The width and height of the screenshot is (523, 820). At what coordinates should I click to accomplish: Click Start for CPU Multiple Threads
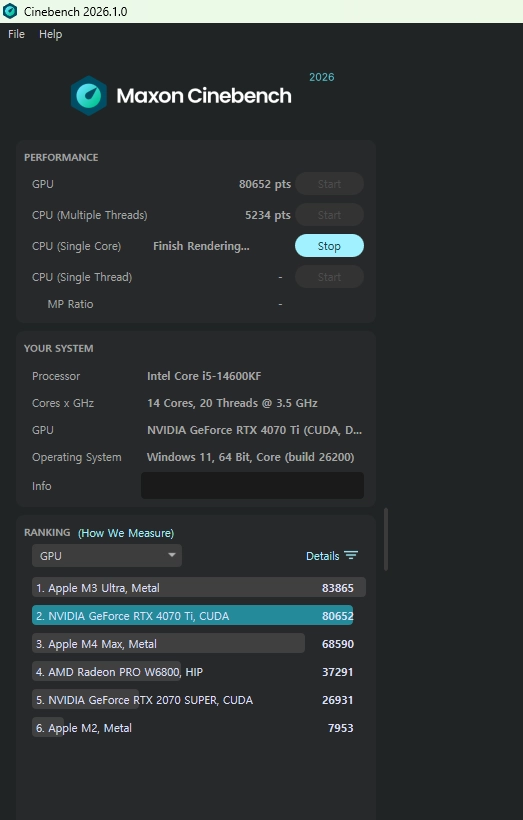[329, 215]
